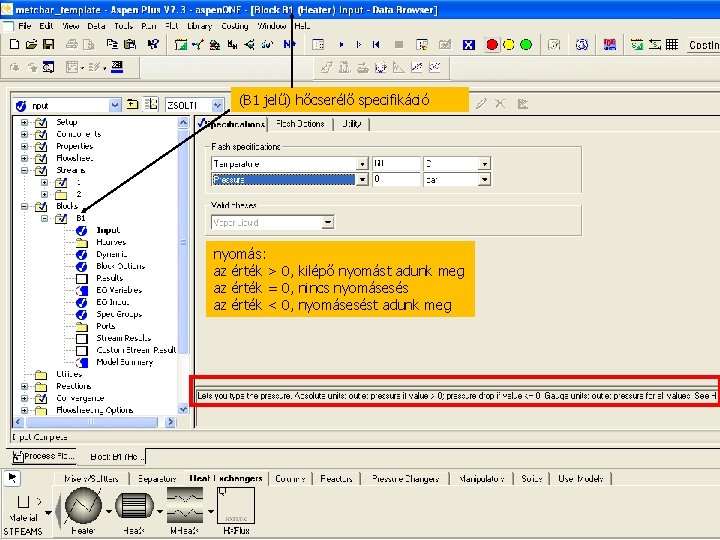This screenshot has width=720, height=540.
Task: Start the simulation run arrow
Action: pos(341,45)
